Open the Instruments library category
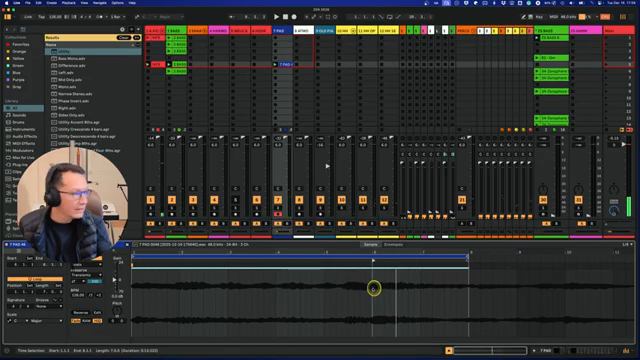Screen dimensions: 640x360 click(23, 129)
